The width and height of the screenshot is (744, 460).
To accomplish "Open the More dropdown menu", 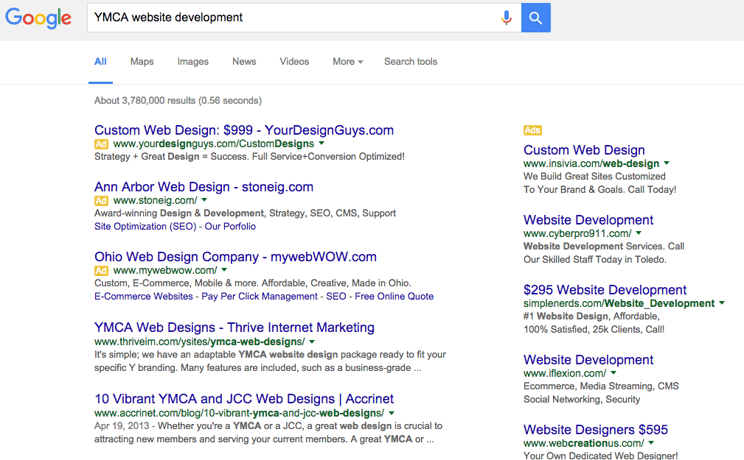I will [x=347, y=62].
